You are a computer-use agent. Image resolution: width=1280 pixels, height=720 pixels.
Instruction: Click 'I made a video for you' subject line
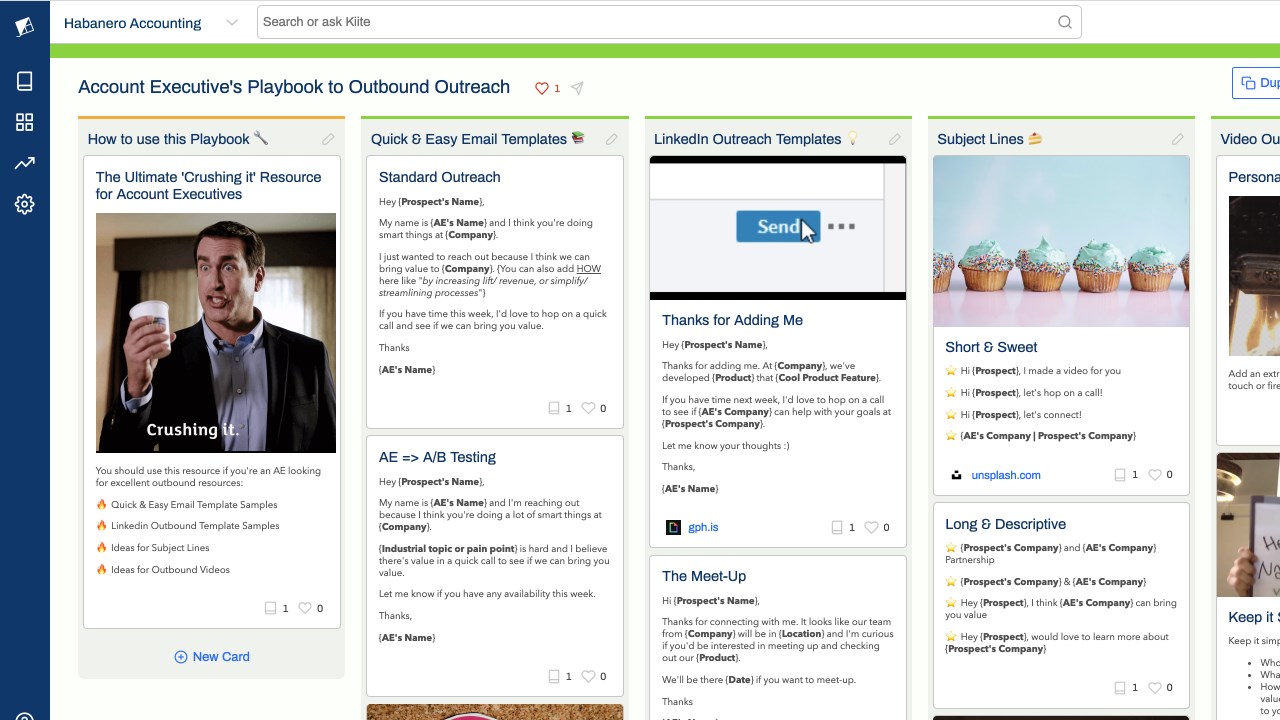tap(1073, 371)
